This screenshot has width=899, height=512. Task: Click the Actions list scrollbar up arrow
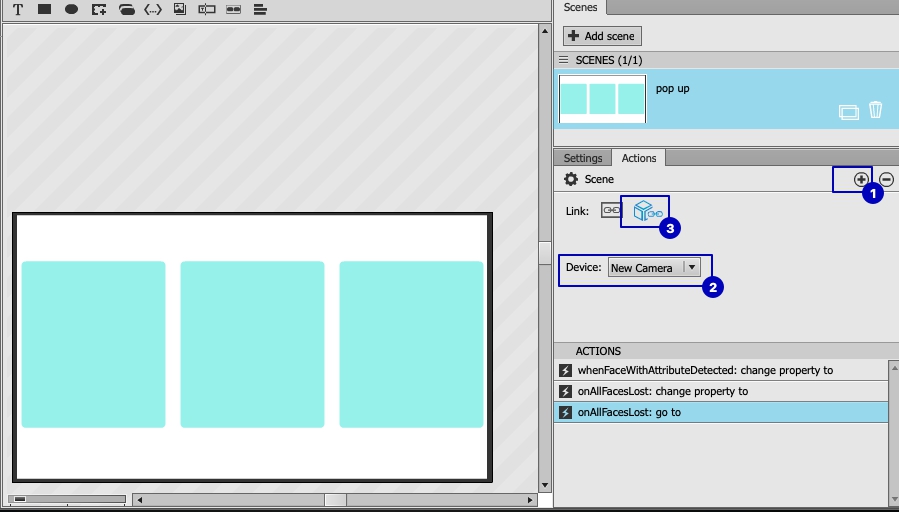(x=893, y=367)
